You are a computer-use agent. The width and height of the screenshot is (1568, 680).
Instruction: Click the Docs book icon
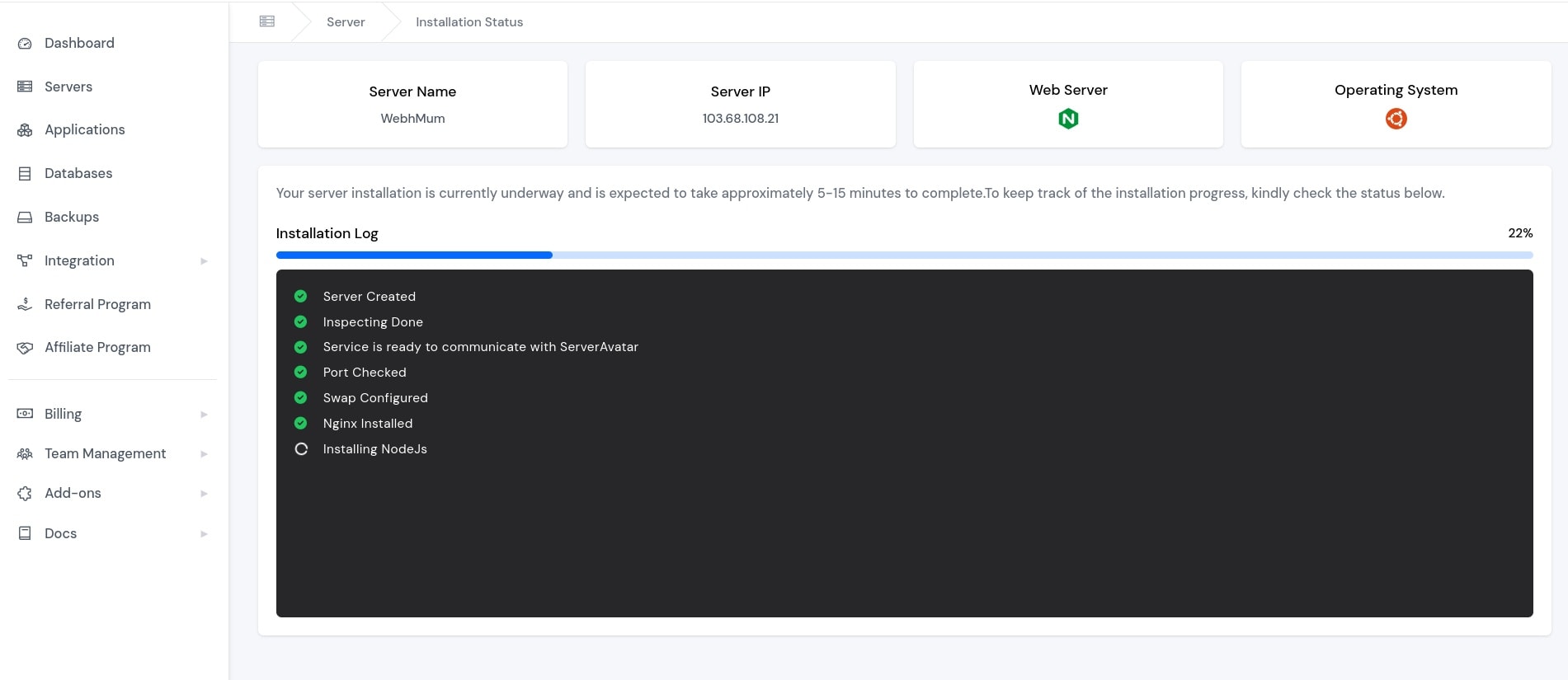pyautogui.click(x=25, y=533)
